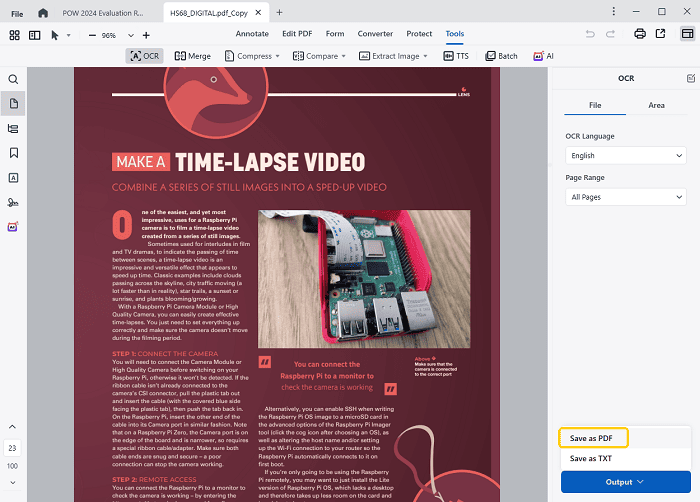The height and width of the screenshot is (502, 700).
Task: Open the Page Range dropdown showing All Pages
Action: click(625, 197)
